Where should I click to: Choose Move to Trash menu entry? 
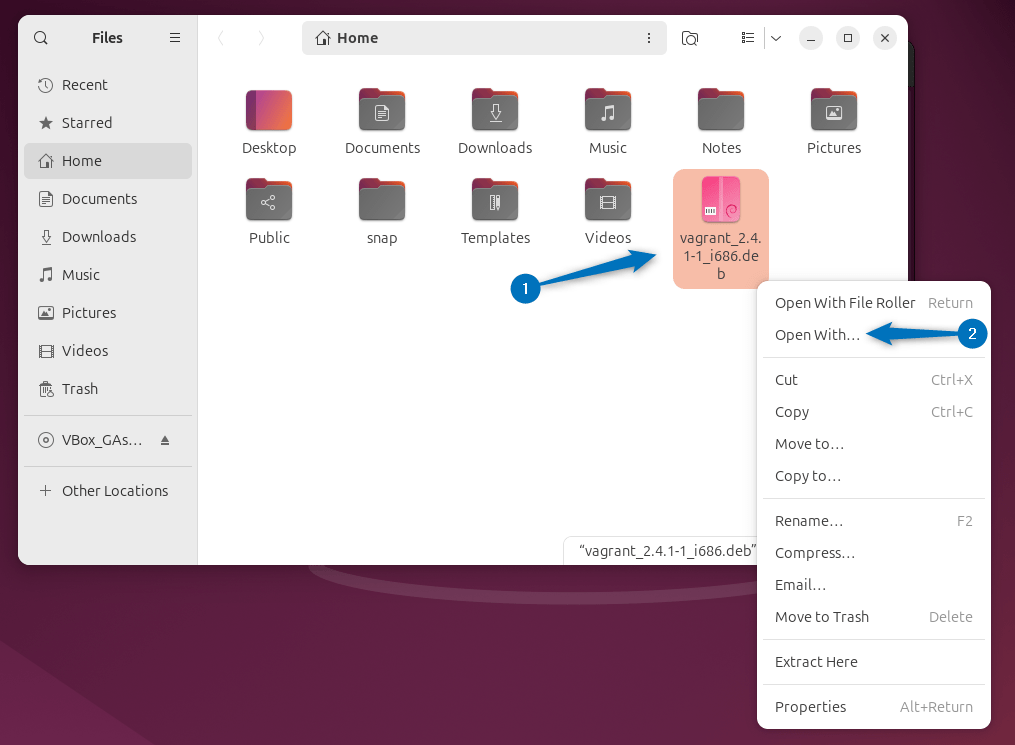click(x=821, y=617)
